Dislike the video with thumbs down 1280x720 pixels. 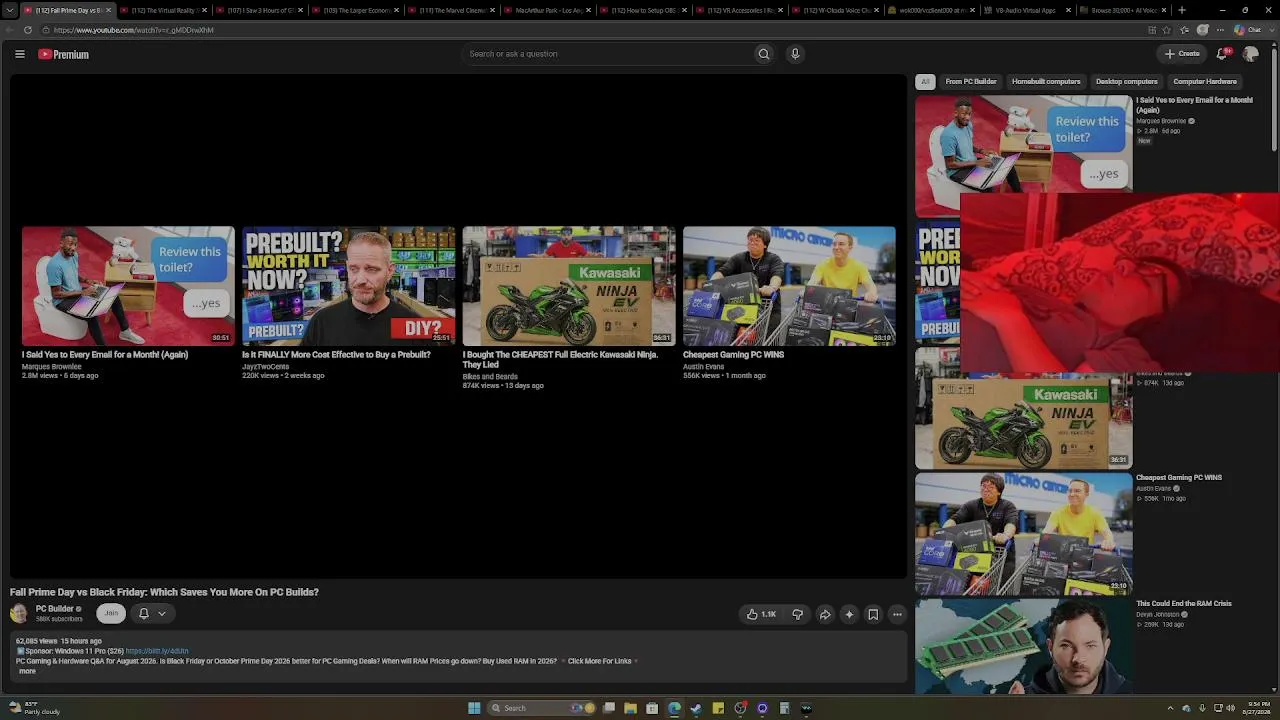(x=797, y=614)
